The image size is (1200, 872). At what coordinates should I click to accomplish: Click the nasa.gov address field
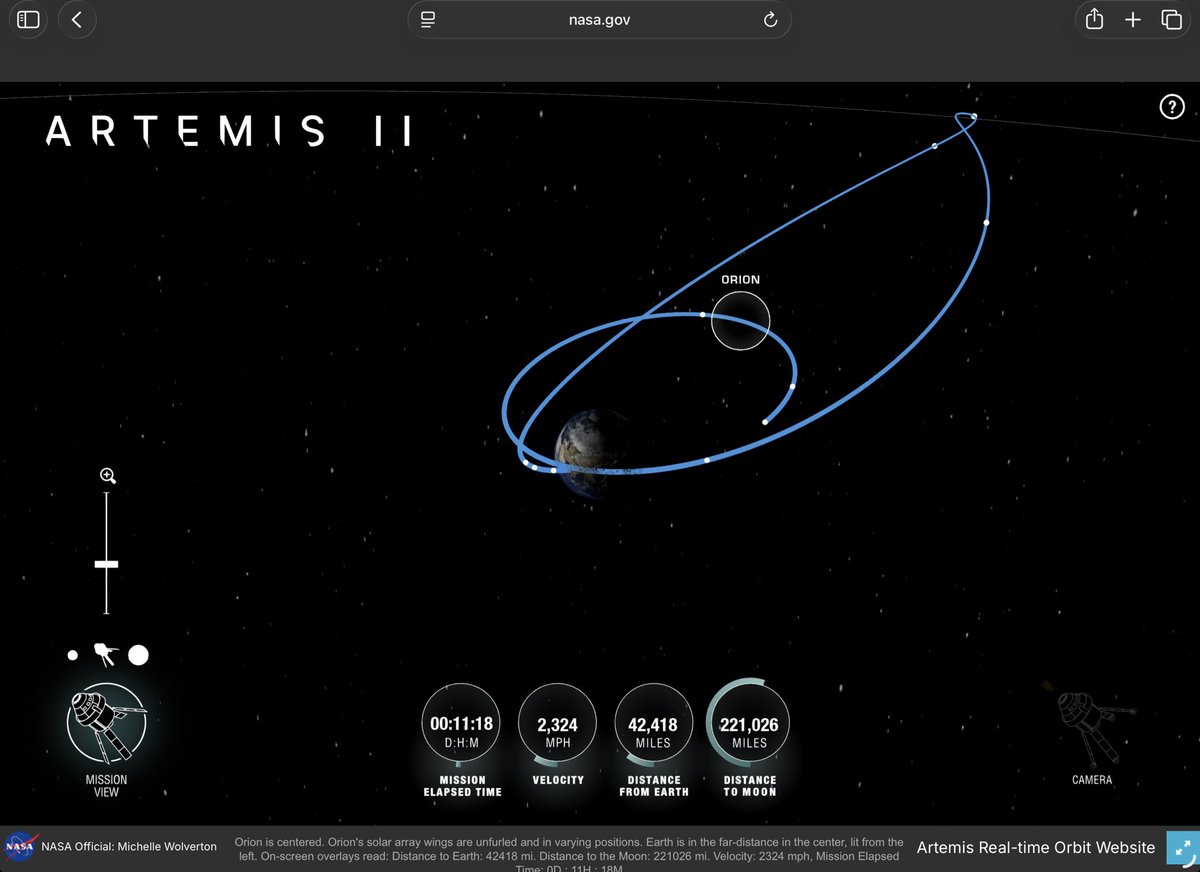point(599,20)
